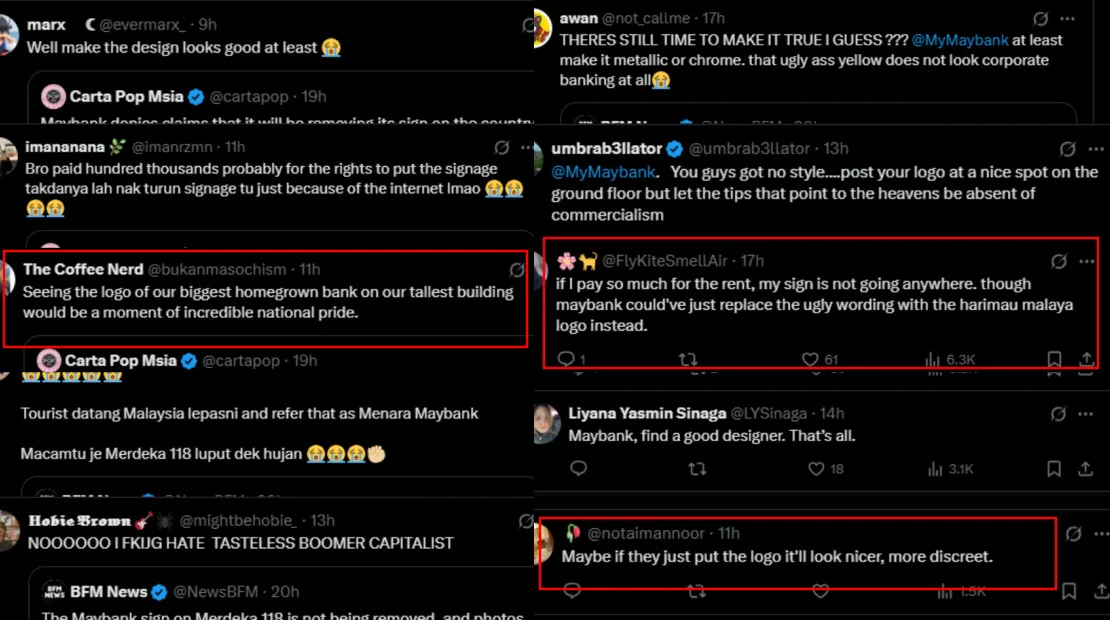
Task: Like the notaimannoor tweet
Action: [821, 591]
